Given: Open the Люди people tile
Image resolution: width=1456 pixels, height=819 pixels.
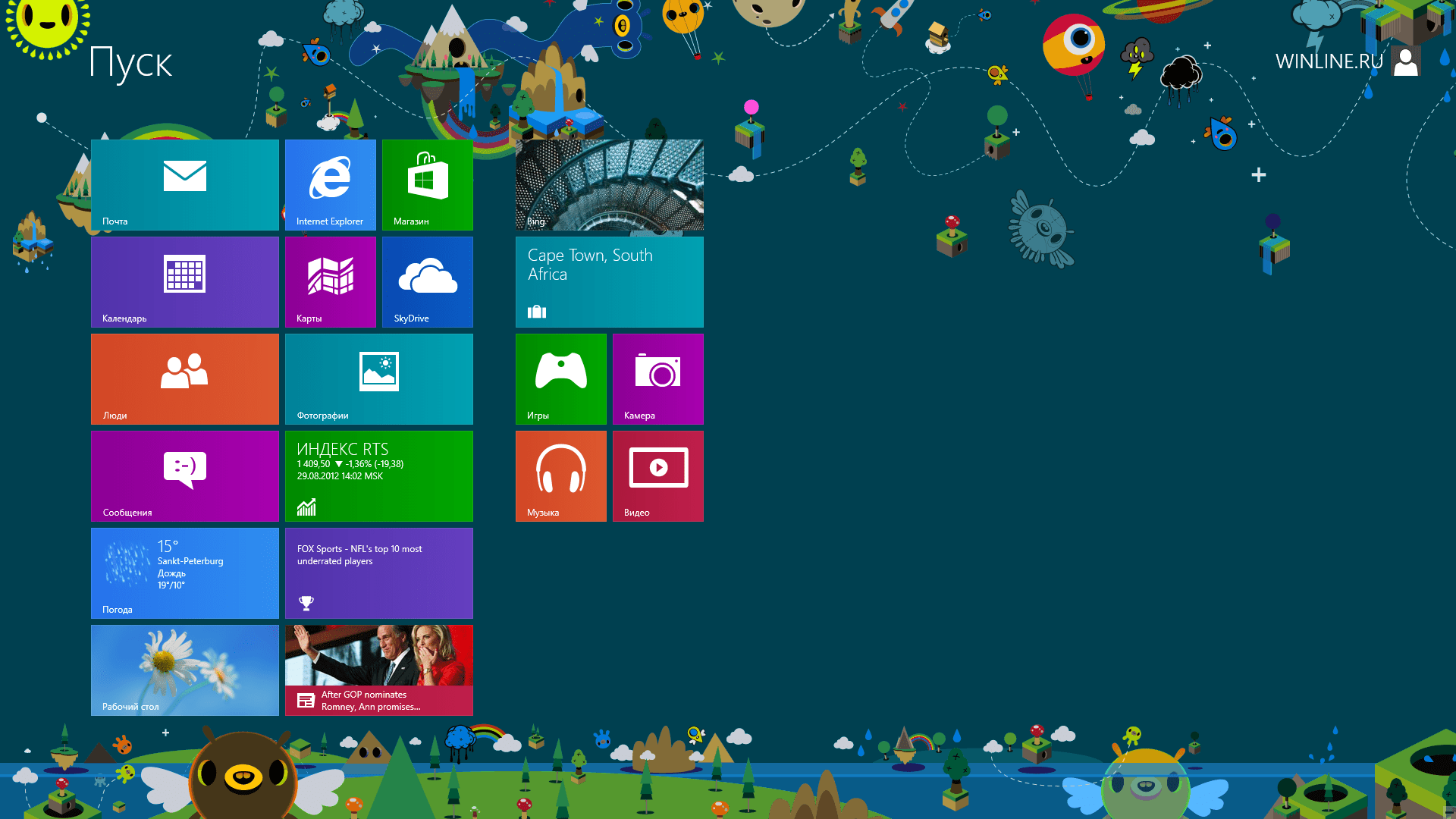Looking at the screenshot, I should pos(185,379).
